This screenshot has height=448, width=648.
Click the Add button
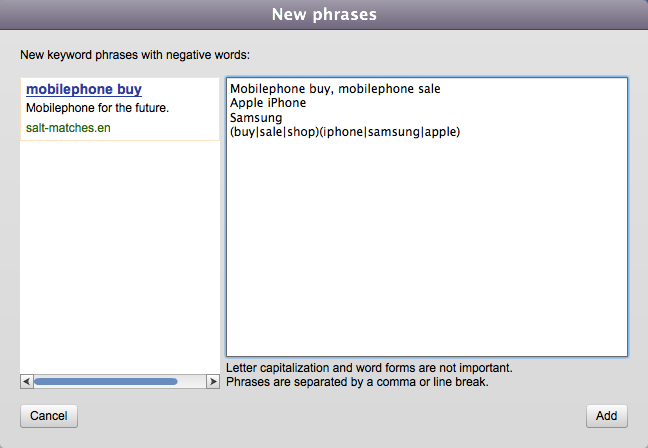[x=607, y=416]
